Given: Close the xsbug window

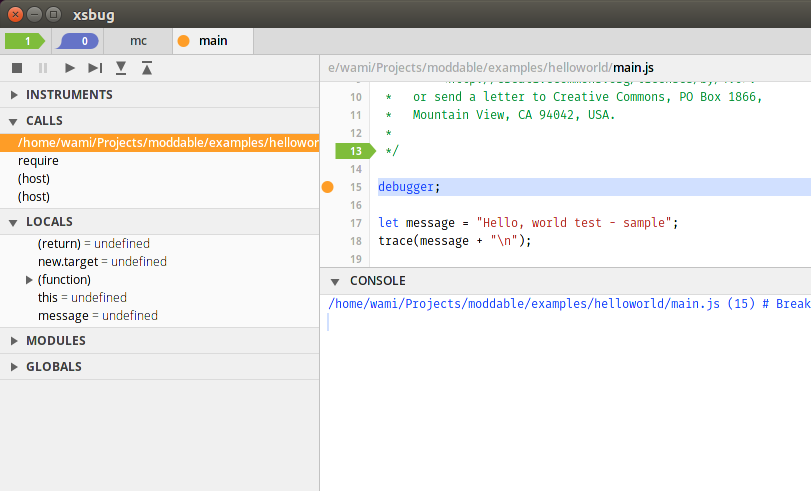Looking at the screenshot, I should pos(16,14).
